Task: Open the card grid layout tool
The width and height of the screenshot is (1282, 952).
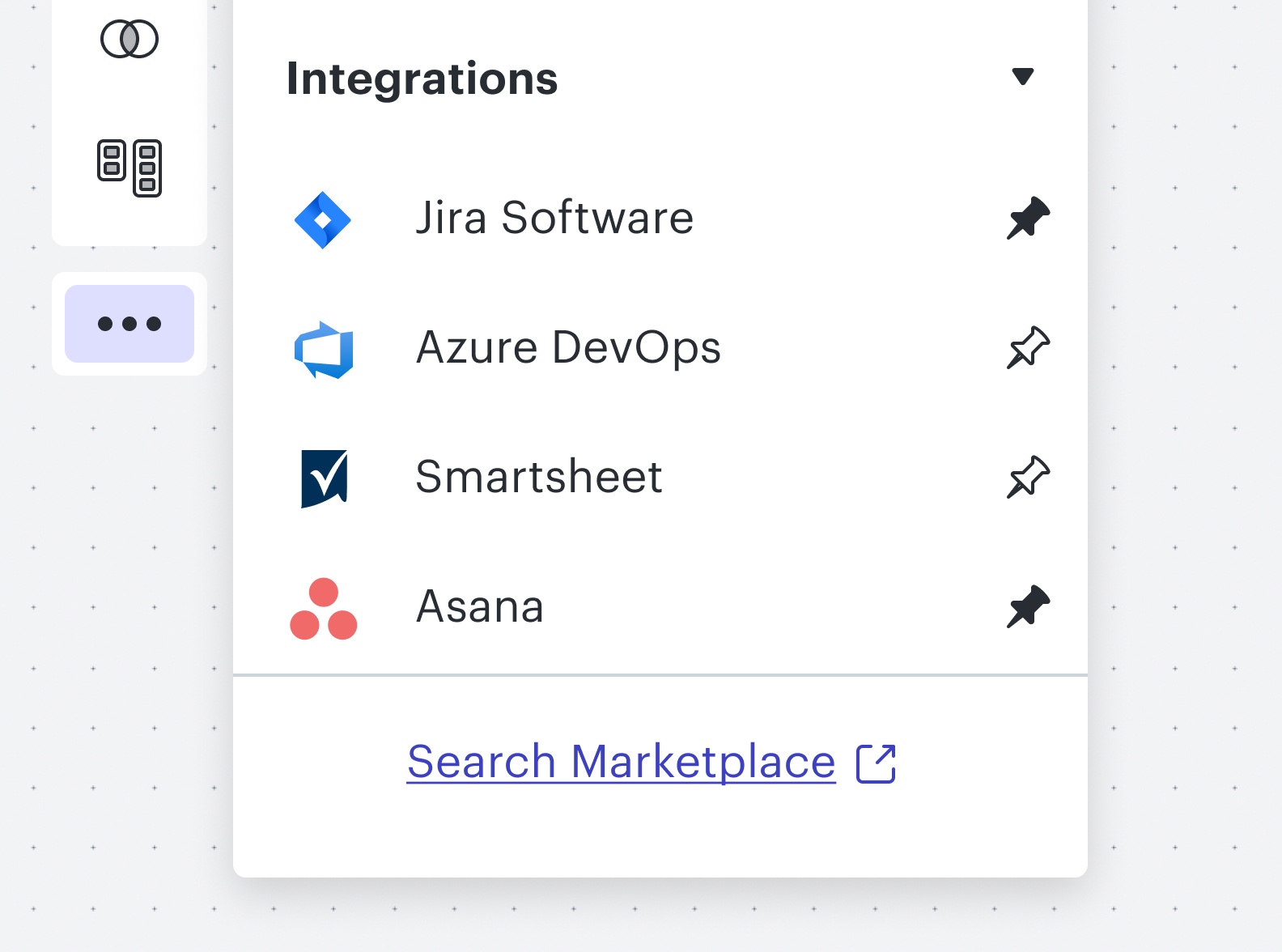Action: coord(129,168)
